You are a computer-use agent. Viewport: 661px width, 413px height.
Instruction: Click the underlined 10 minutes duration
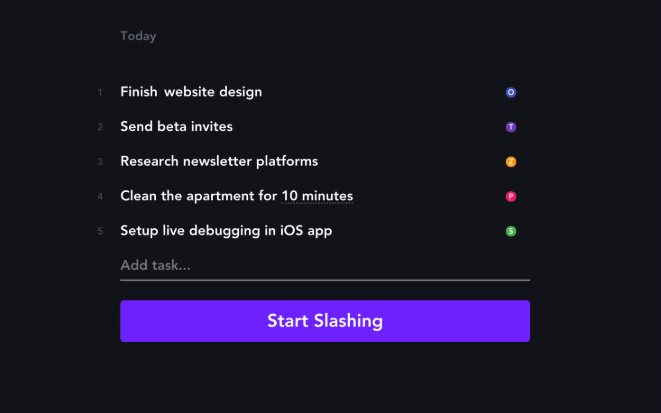pos(317,196)
